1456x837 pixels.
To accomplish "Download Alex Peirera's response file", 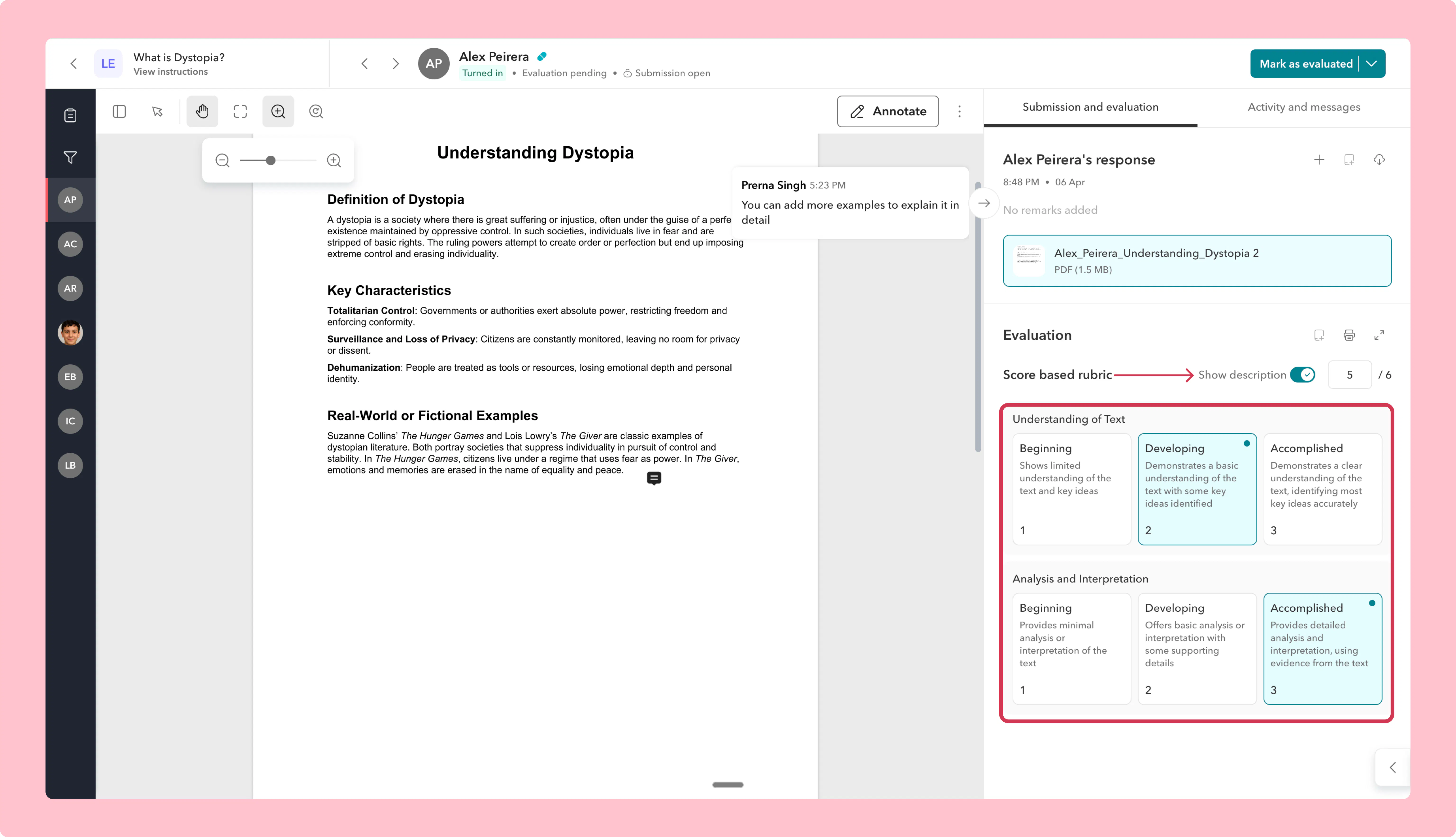I will coord(1379,160).
